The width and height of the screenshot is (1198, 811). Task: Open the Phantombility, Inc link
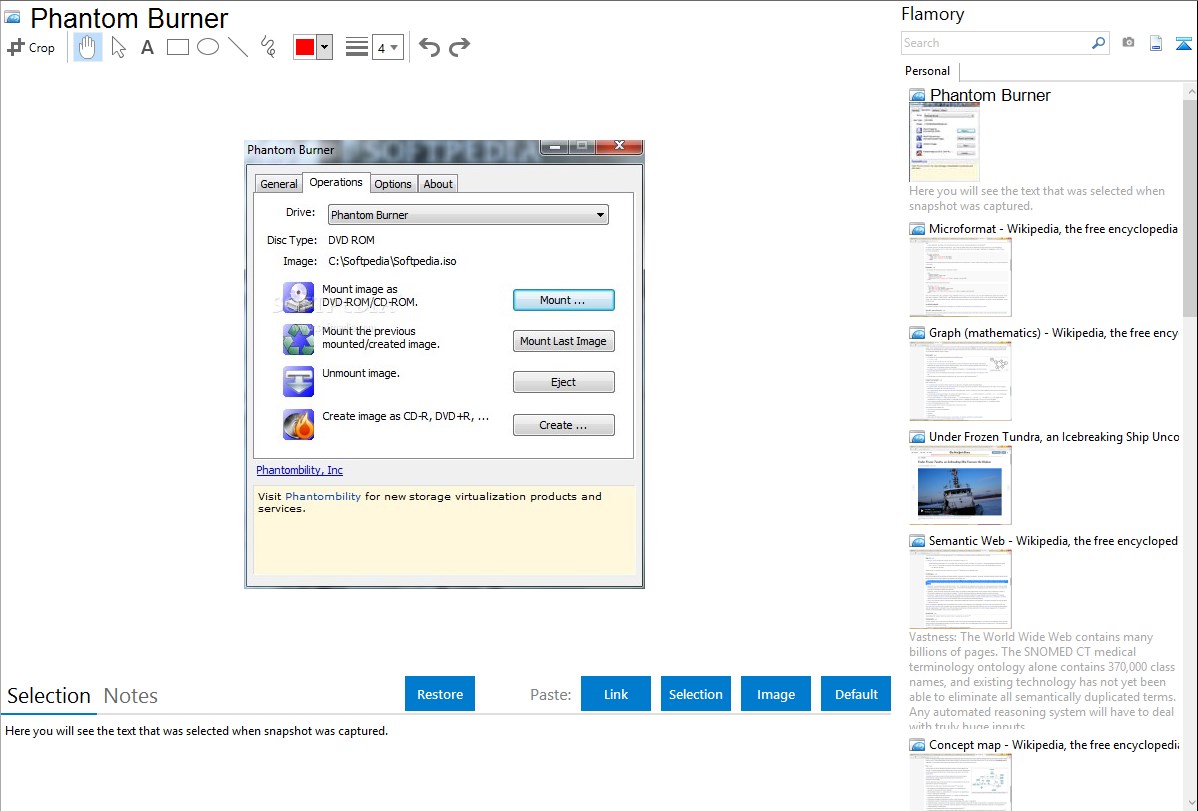click(300, 470)
